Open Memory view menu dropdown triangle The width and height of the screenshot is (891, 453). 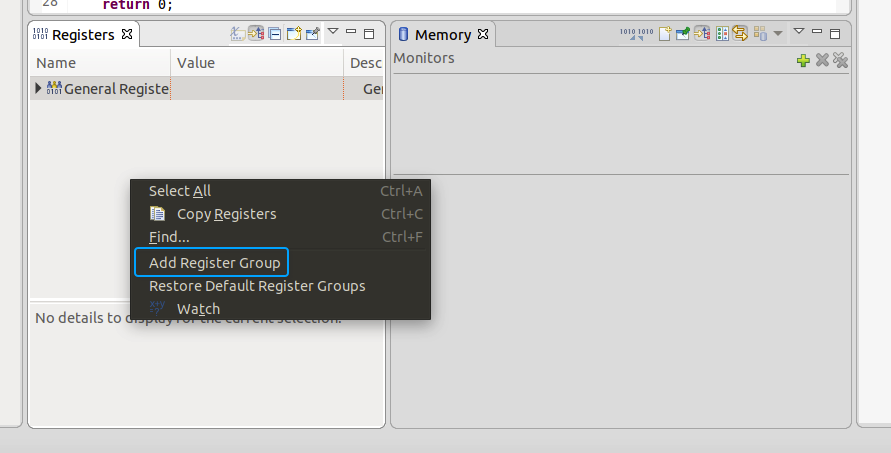click(x=799, y=32)
